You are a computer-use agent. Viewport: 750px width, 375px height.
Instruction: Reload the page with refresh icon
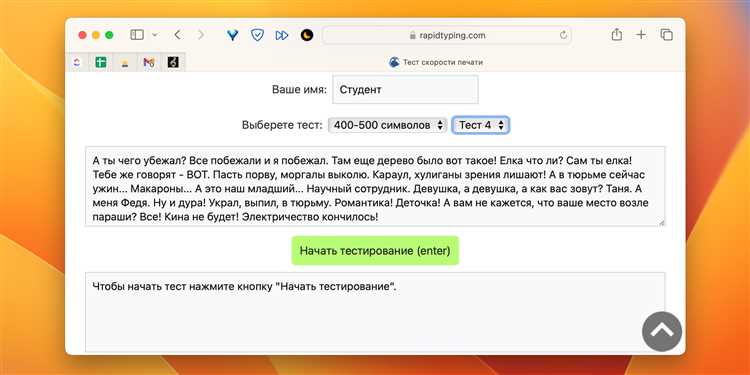(563, 35)
